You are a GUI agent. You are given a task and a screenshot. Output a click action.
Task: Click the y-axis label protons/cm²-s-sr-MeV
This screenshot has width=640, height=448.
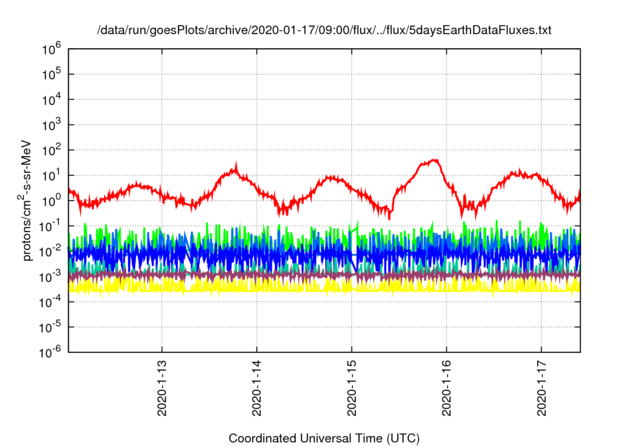pos(24,200)
